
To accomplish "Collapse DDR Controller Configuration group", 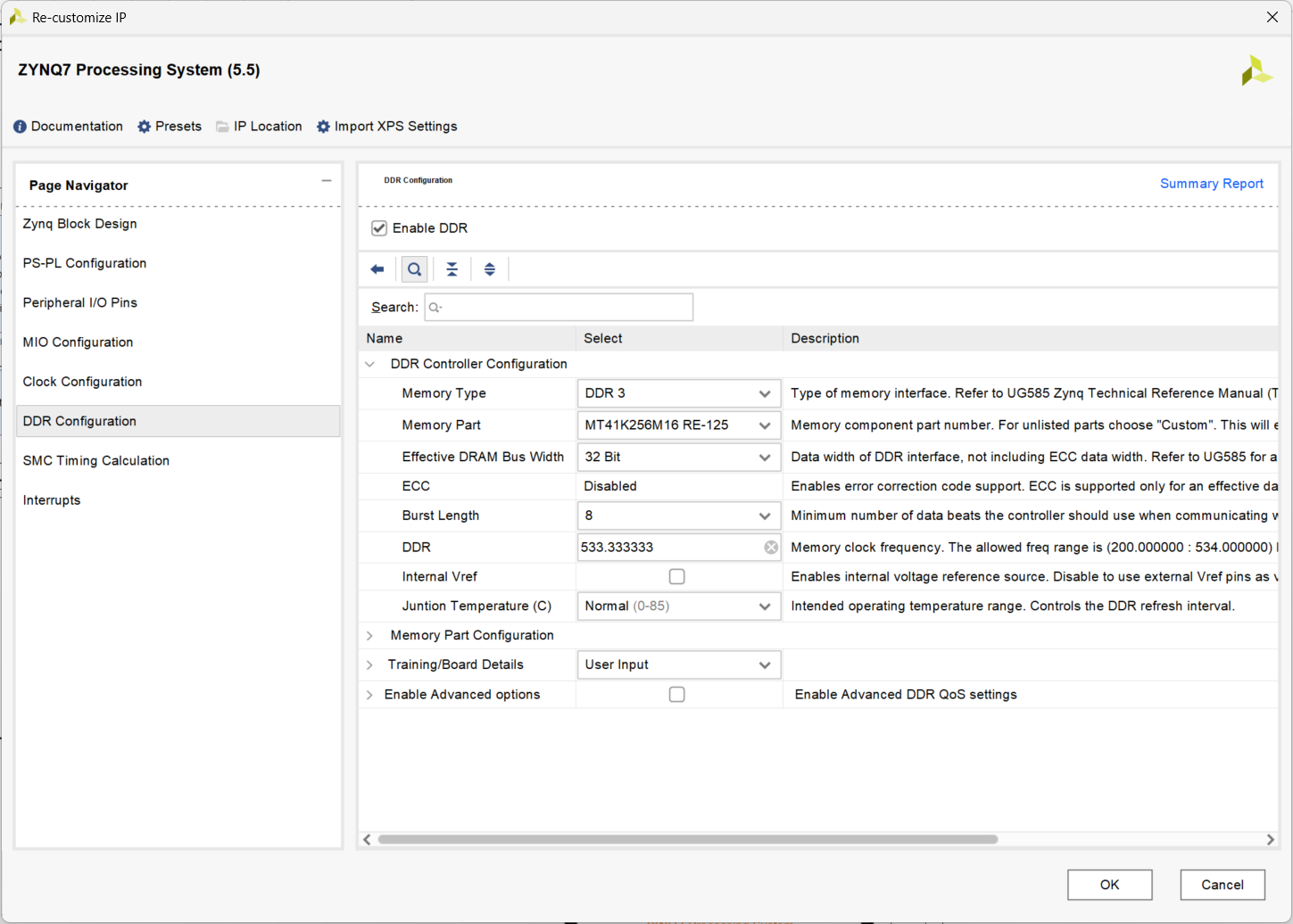I will pyautogui.click(x=369, y=364).
